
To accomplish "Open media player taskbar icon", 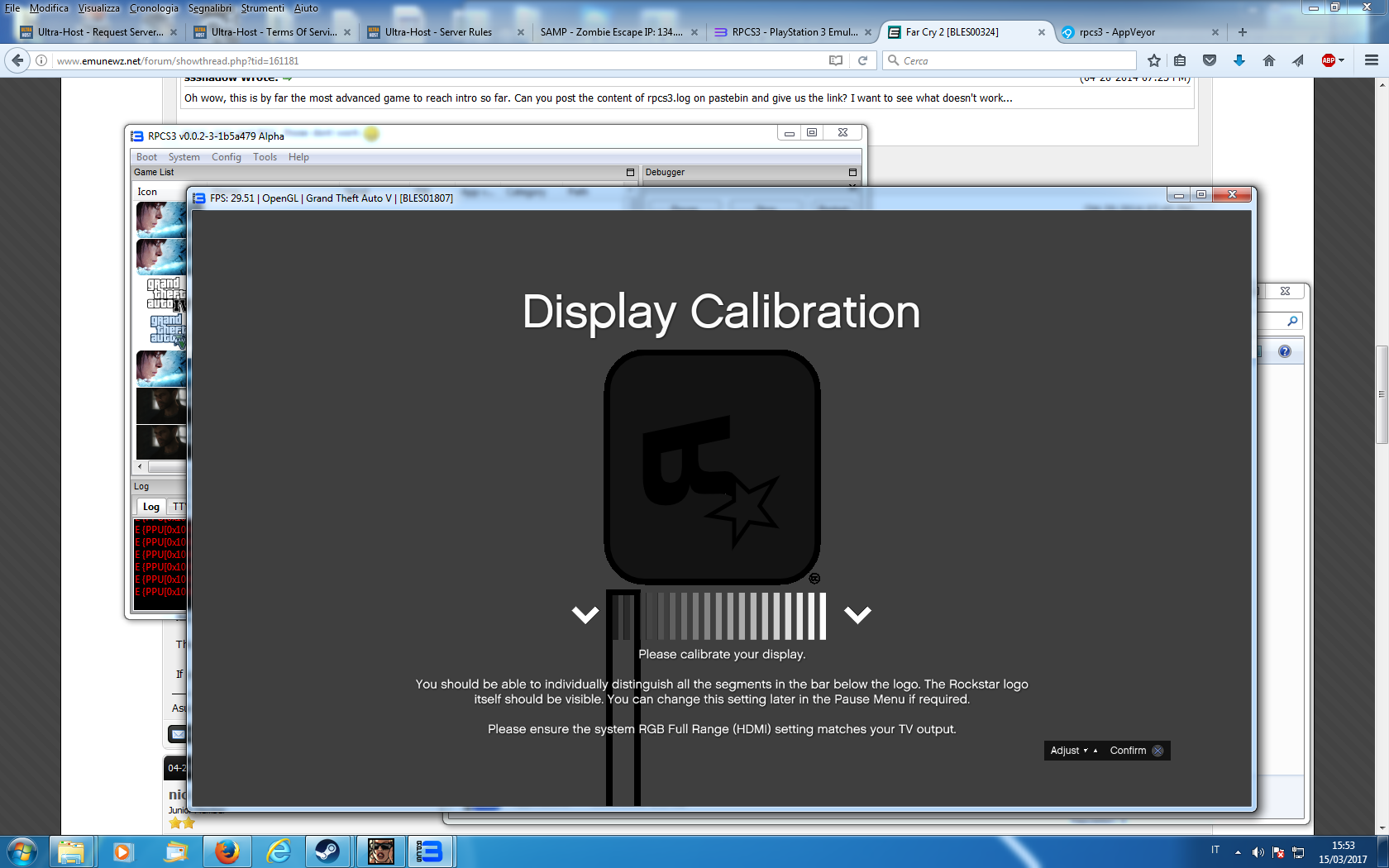I will pyautogui.click(x=123, y=851).
